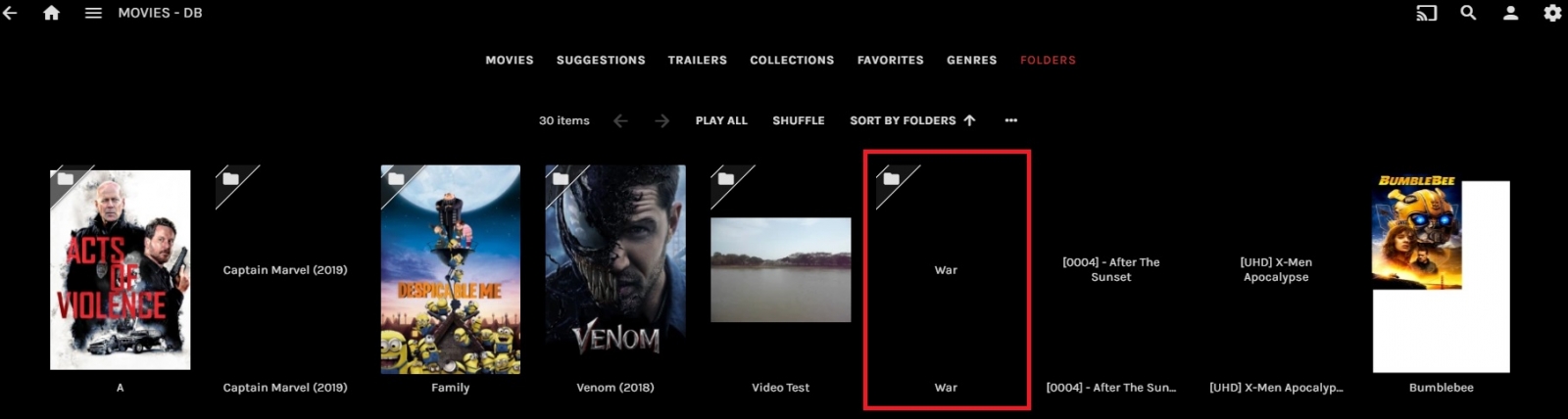Open the Home screen icon
The width and height of the screenshot is (1568, 419).
[x=51, y=13]
